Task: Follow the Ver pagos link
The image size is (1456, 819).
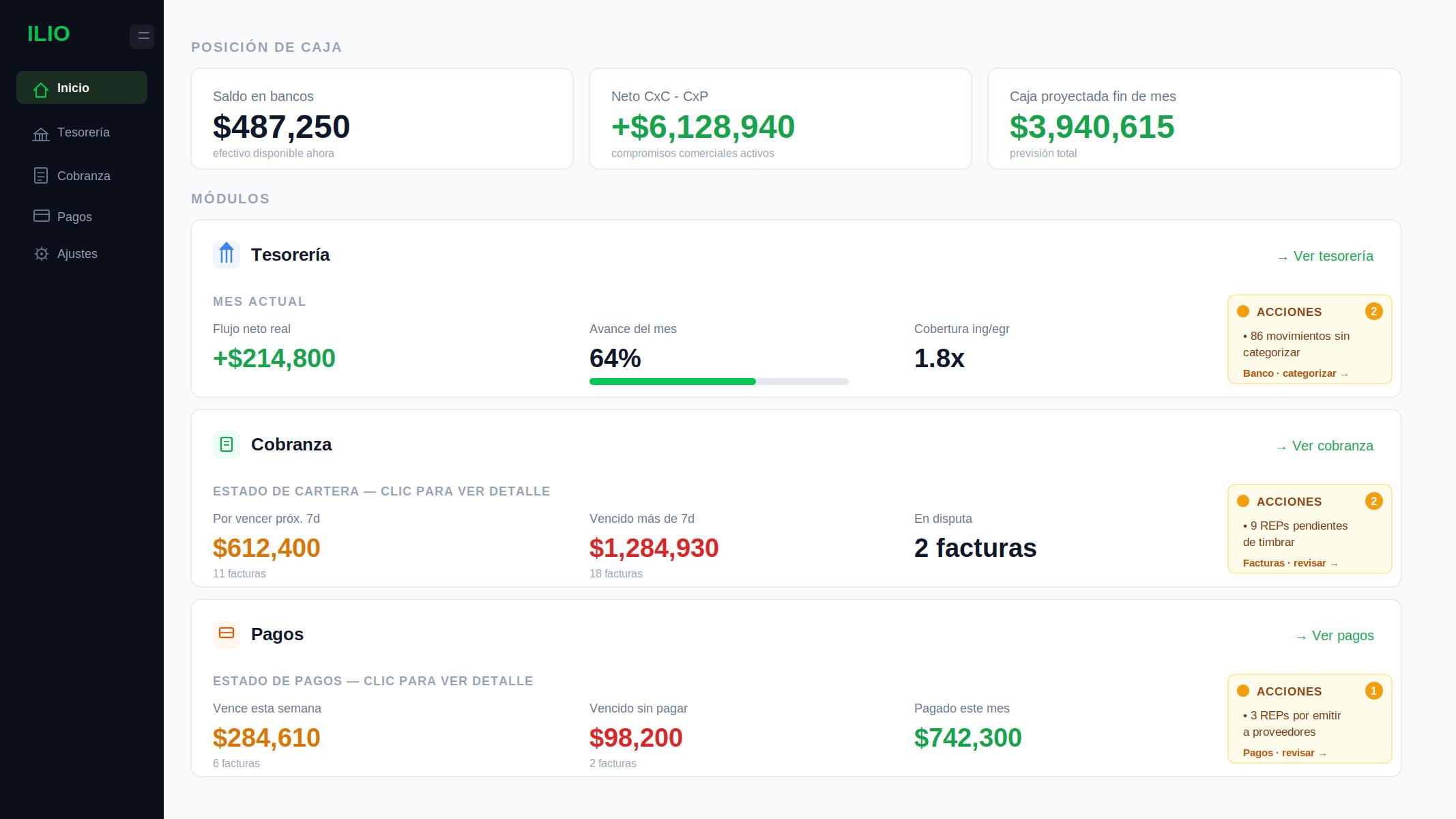Action: pos(1335,635)
